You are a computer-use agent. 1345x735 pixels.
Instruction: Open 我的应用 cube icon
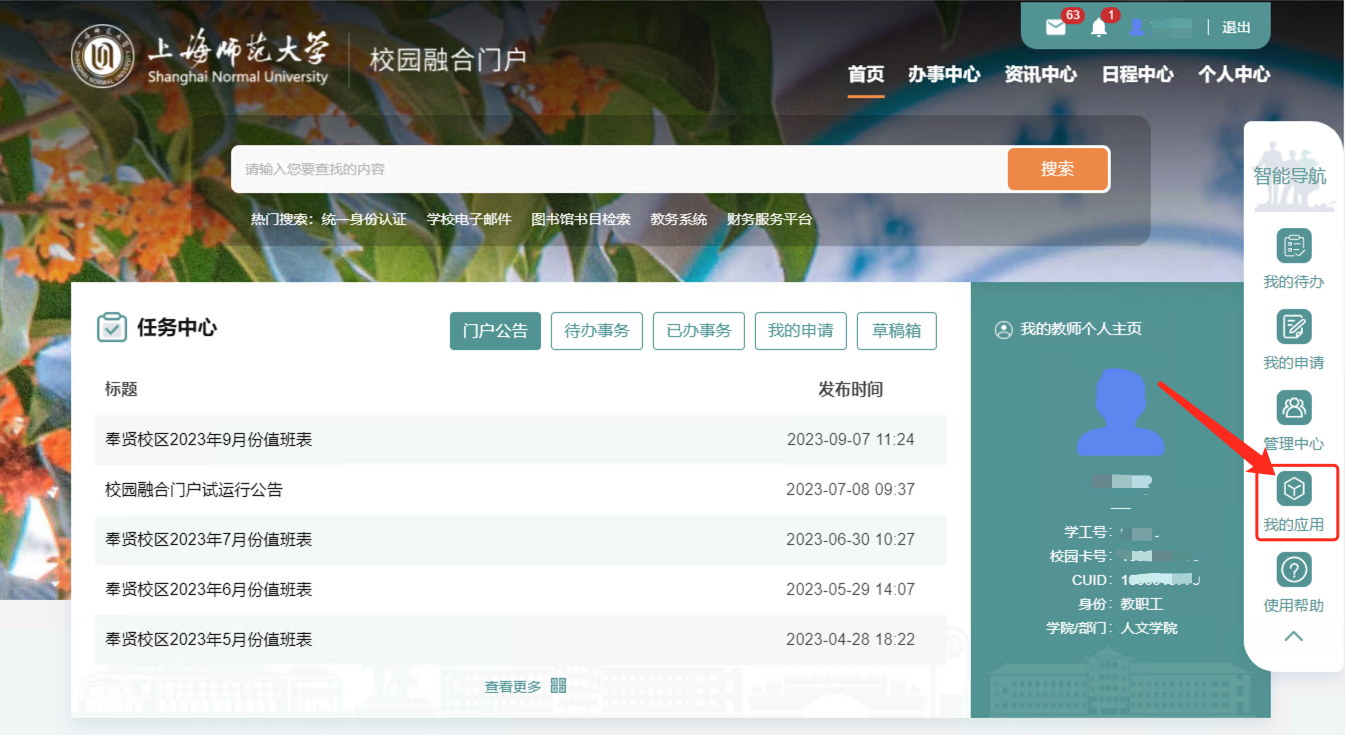pos(1295,489)
